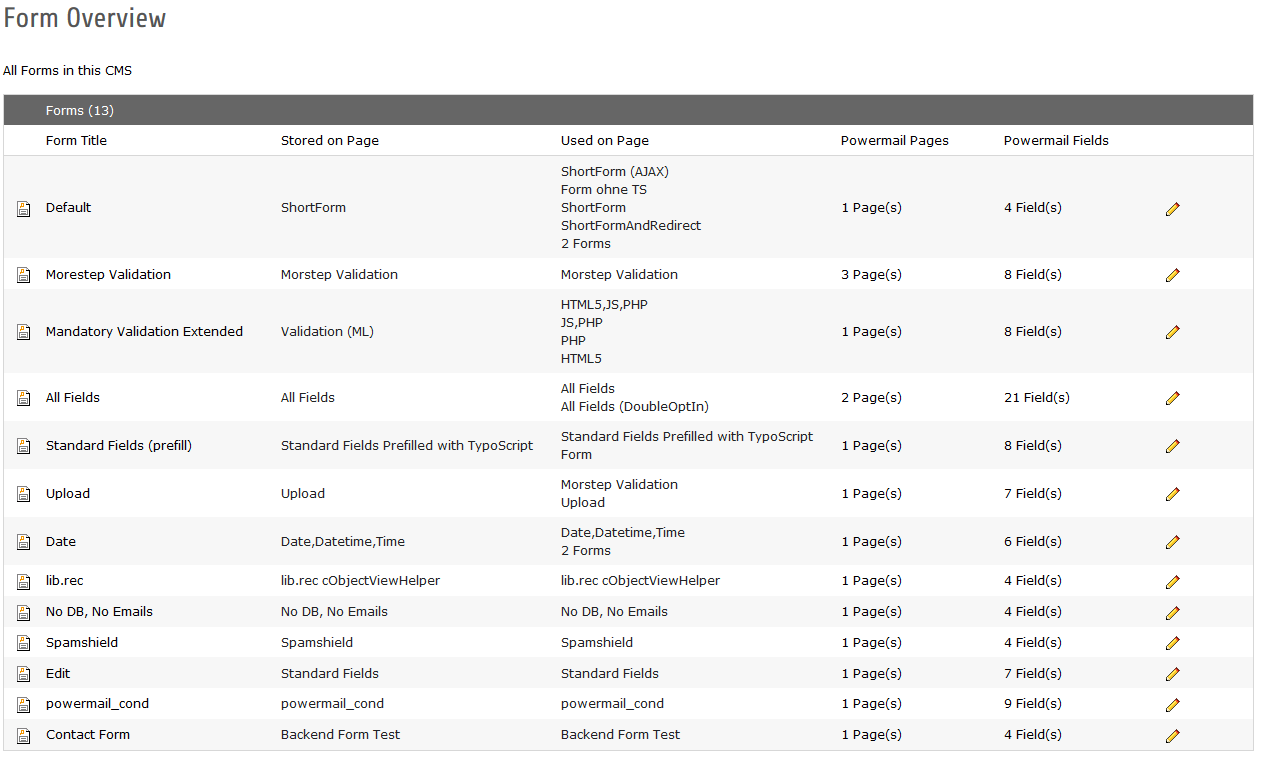The width and height of the screenshot is (1261, 757).
Task: Open All Fields (DoubleOptIn) page
Action: (635, 407)
